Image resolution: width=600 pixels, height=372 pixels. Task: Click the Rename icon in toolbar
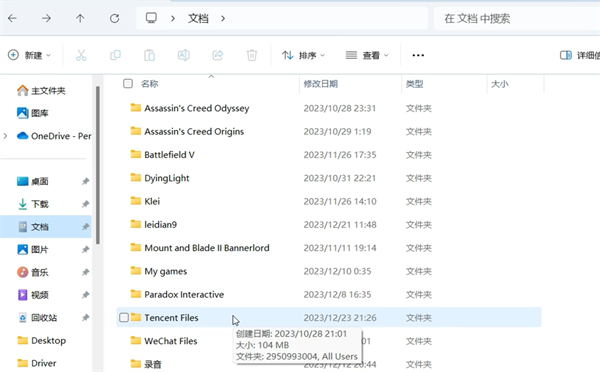(184, 55)
